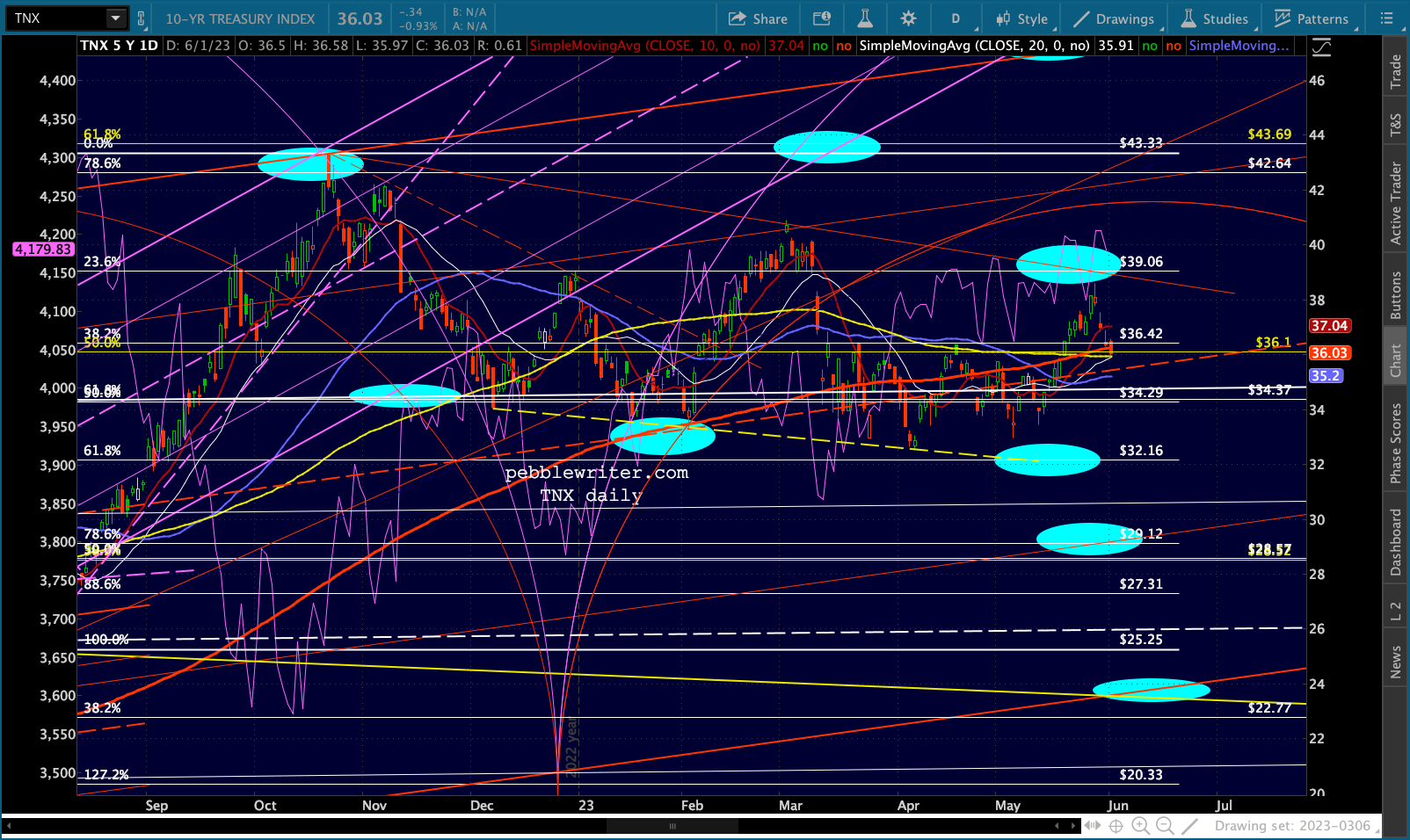Screen dimensions: 1410x840
Task: Click the $39.06 price level label
Action: coord(1141,262)
